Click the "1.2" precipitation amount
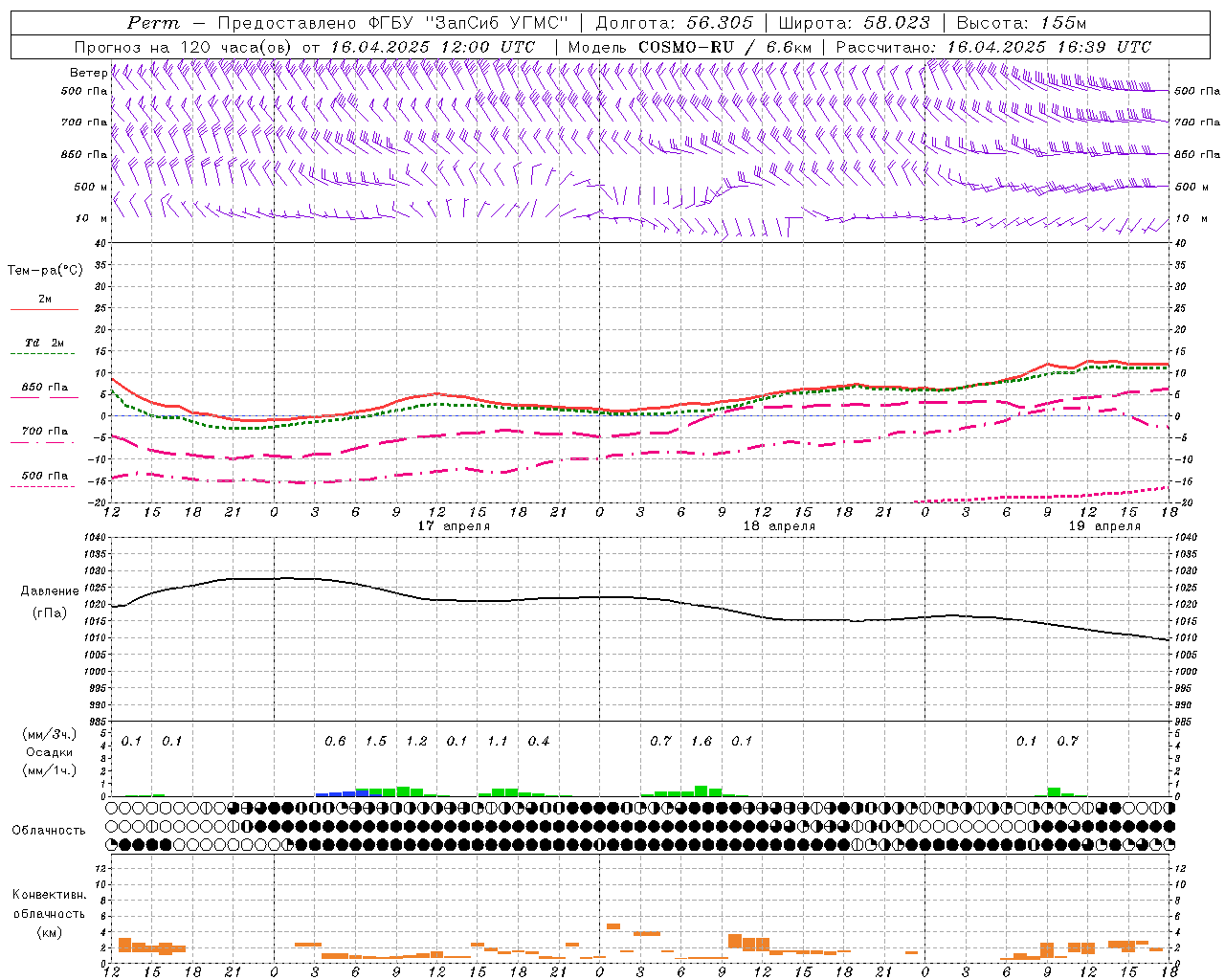The width and height of the screenshot is (1225, 980). (x=416, y=742)
